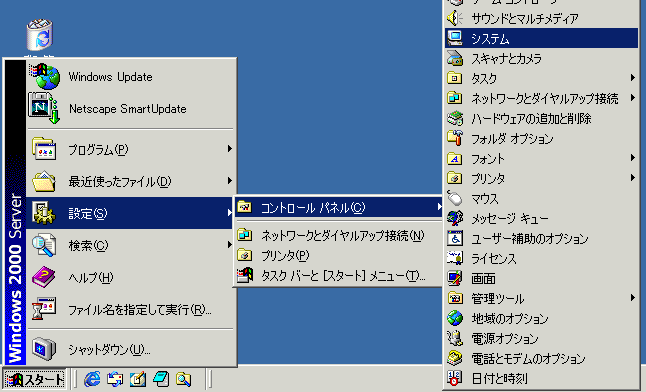The width and height of the screenshot is (646, 392).
Task: Click the Netscape SmartUpdate icon
Action: (44, 108)
